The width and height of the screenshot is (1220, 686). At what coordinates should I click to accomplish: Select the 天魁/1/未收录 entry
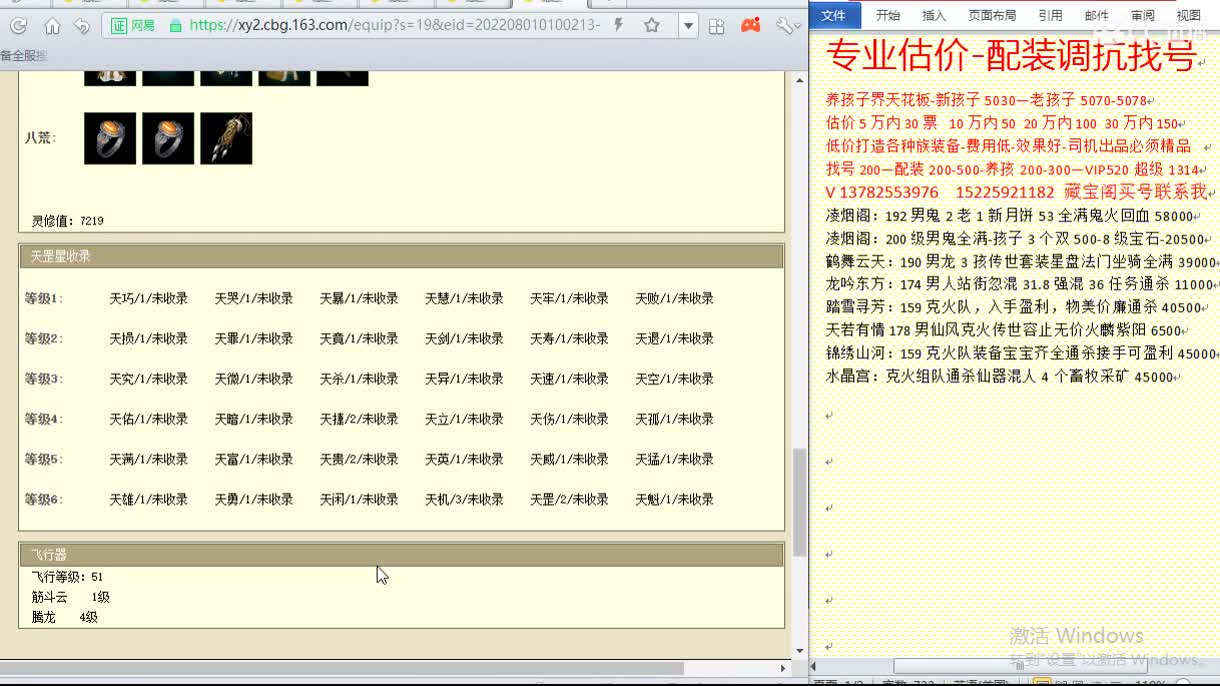click(x=675, y=499)
